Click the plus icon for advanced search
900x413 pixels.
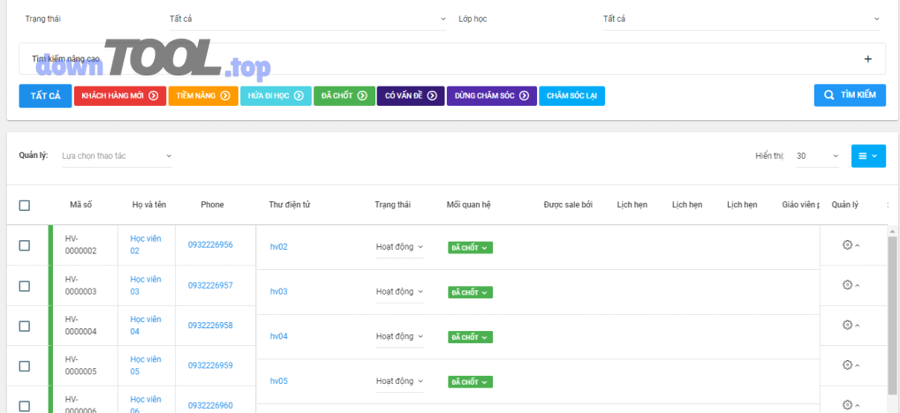pyautogui.click(x=867, y=59)
